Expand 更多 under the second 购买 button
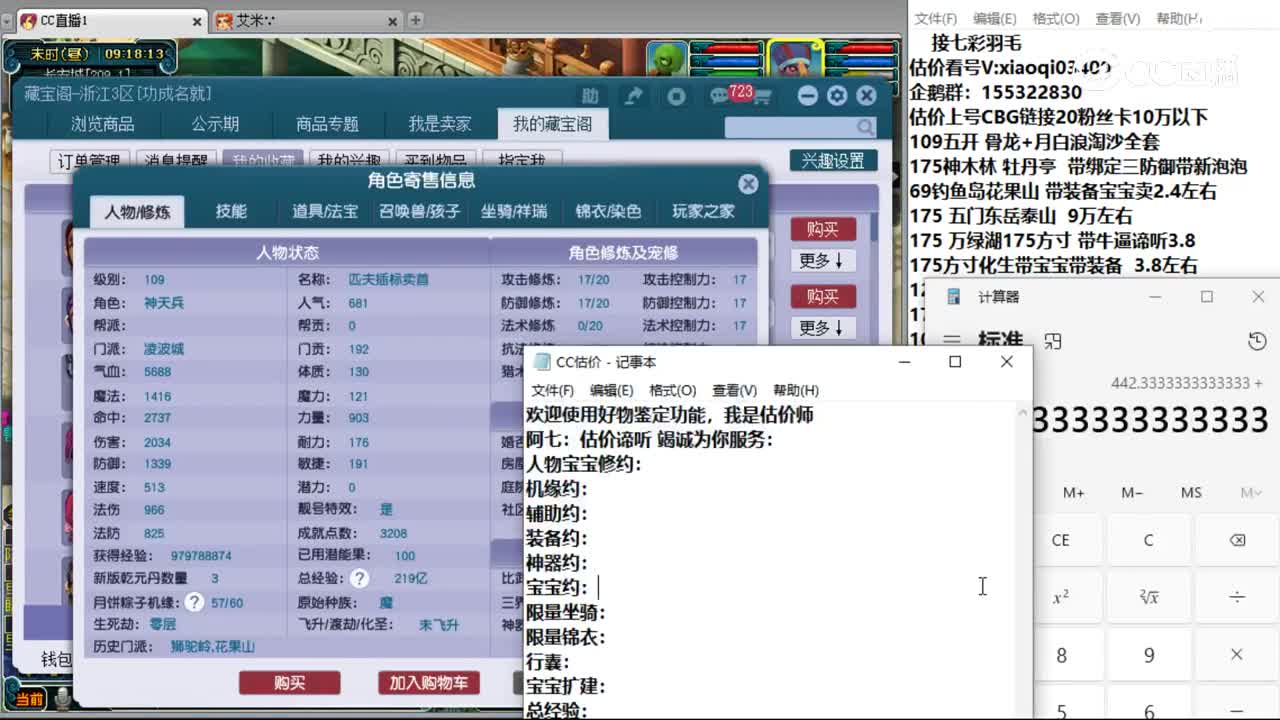 click(822, 328)
